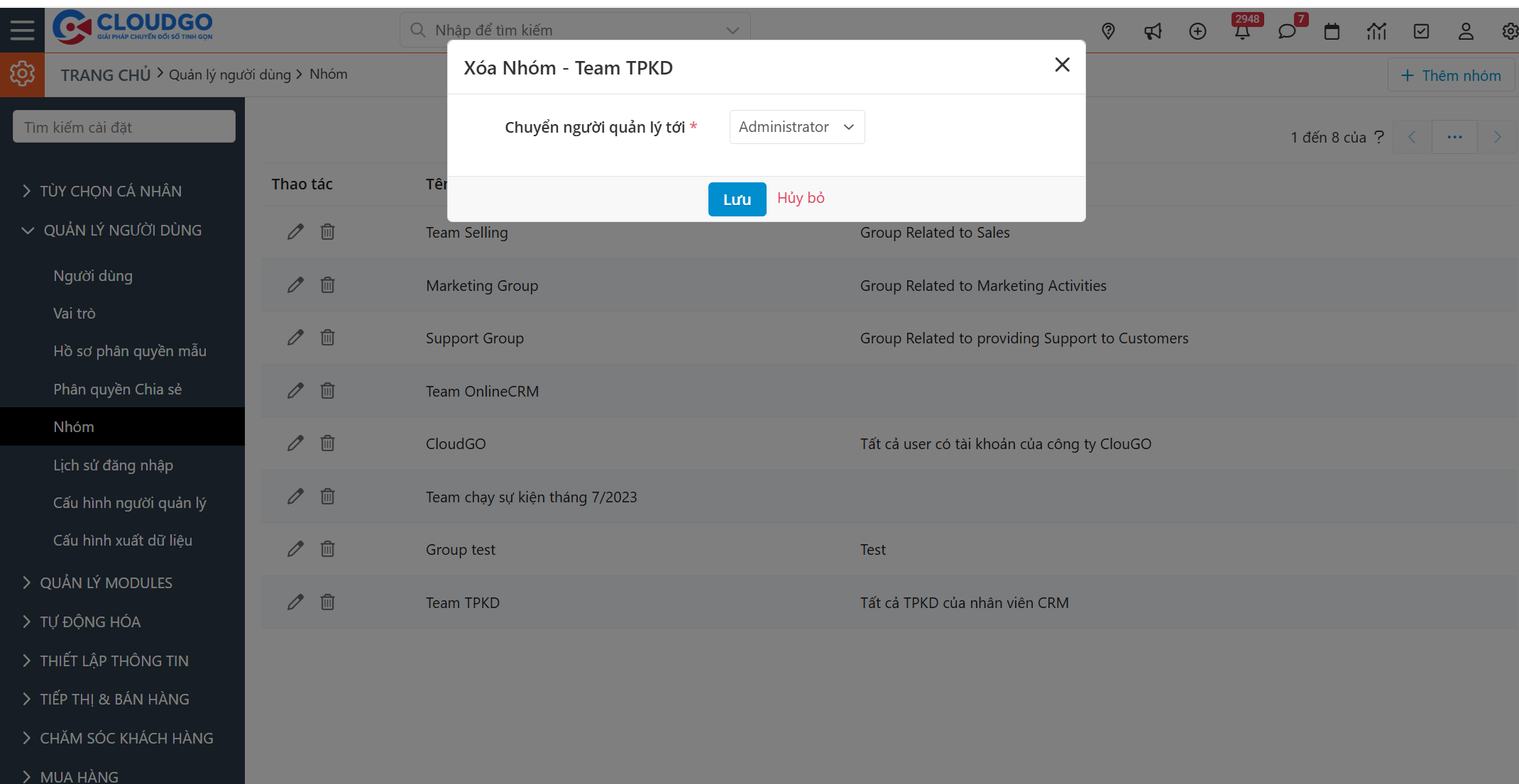This screenshot has height=784, width=1519.
Task: Open the calendar icon in top bar
Action: coord(1332,31)
